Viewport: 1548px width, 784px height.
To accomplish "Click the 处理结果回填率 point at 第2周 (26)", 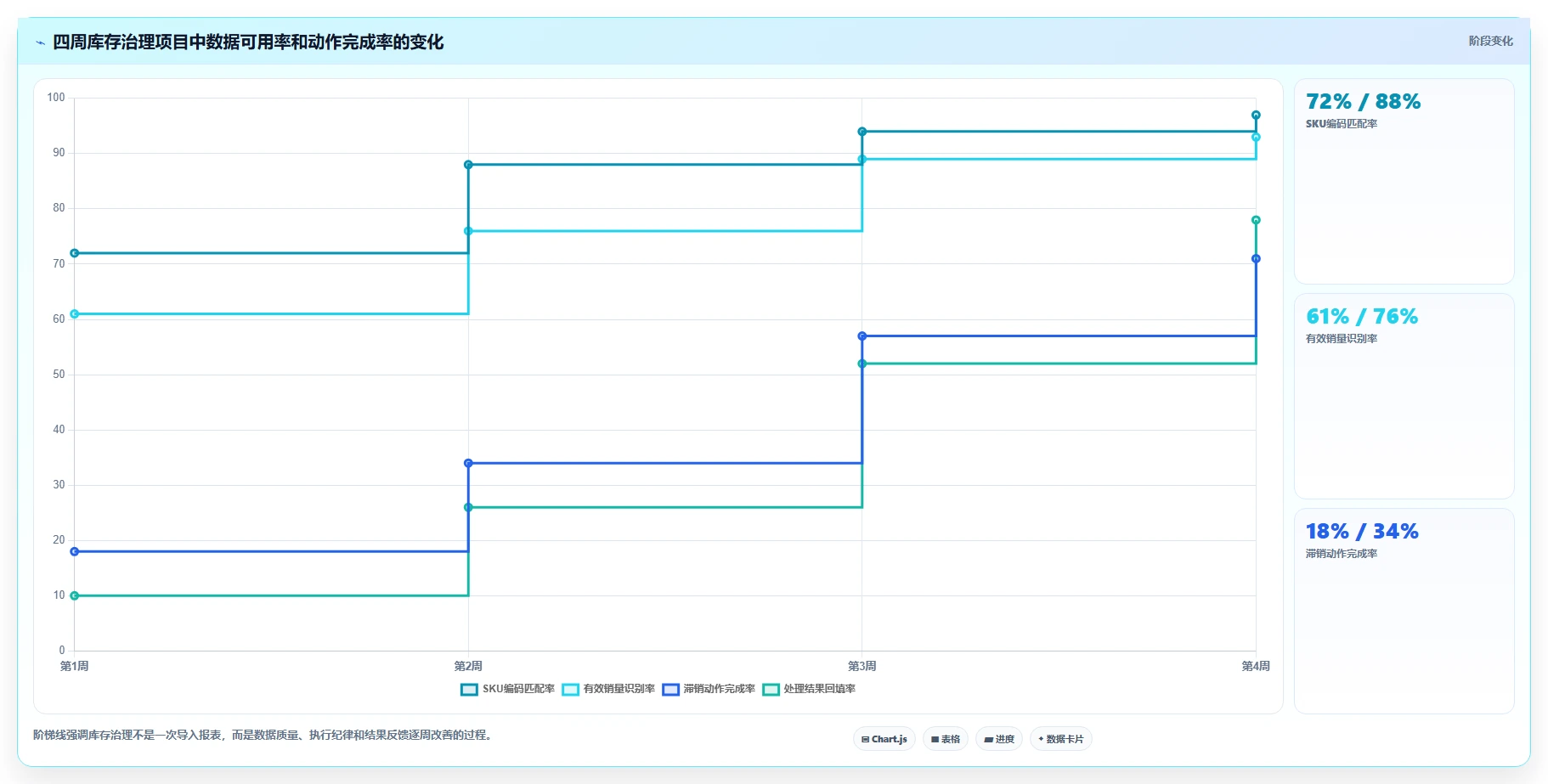I will click(468, 507).
